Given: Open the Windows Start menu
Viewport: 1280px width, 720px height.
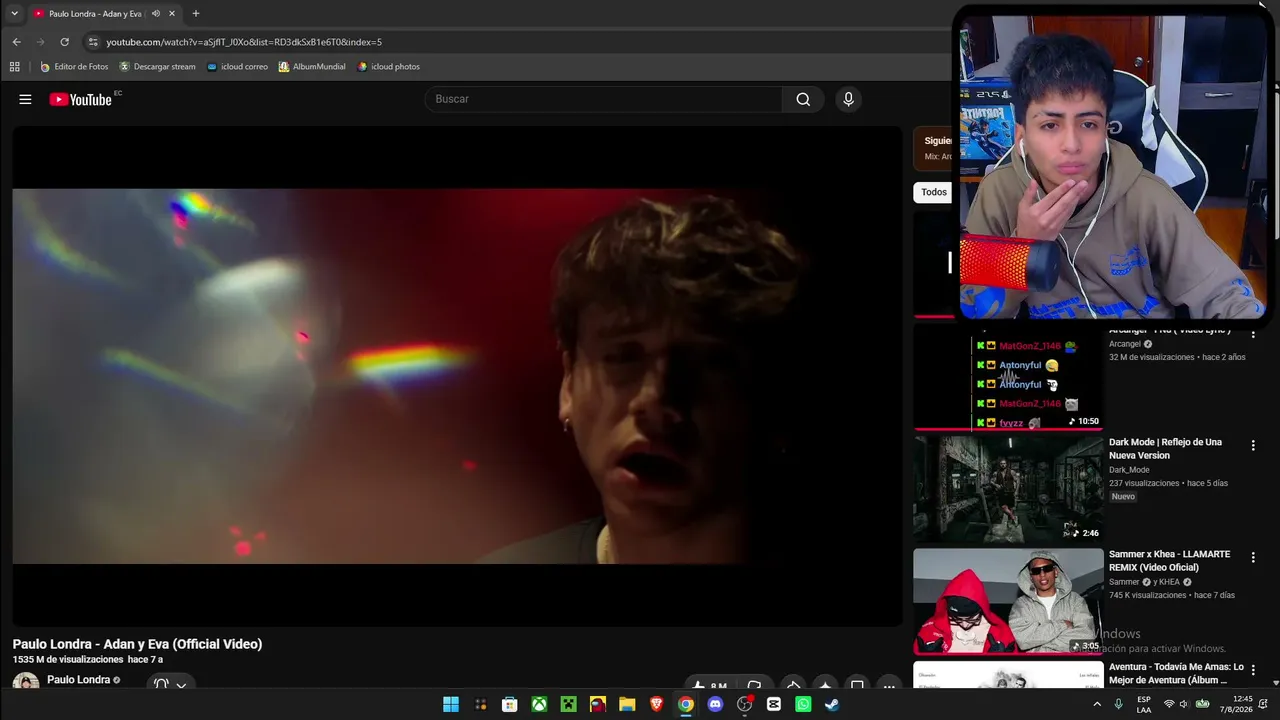Looking at the screenshot, I should click(x=451, y=704).
